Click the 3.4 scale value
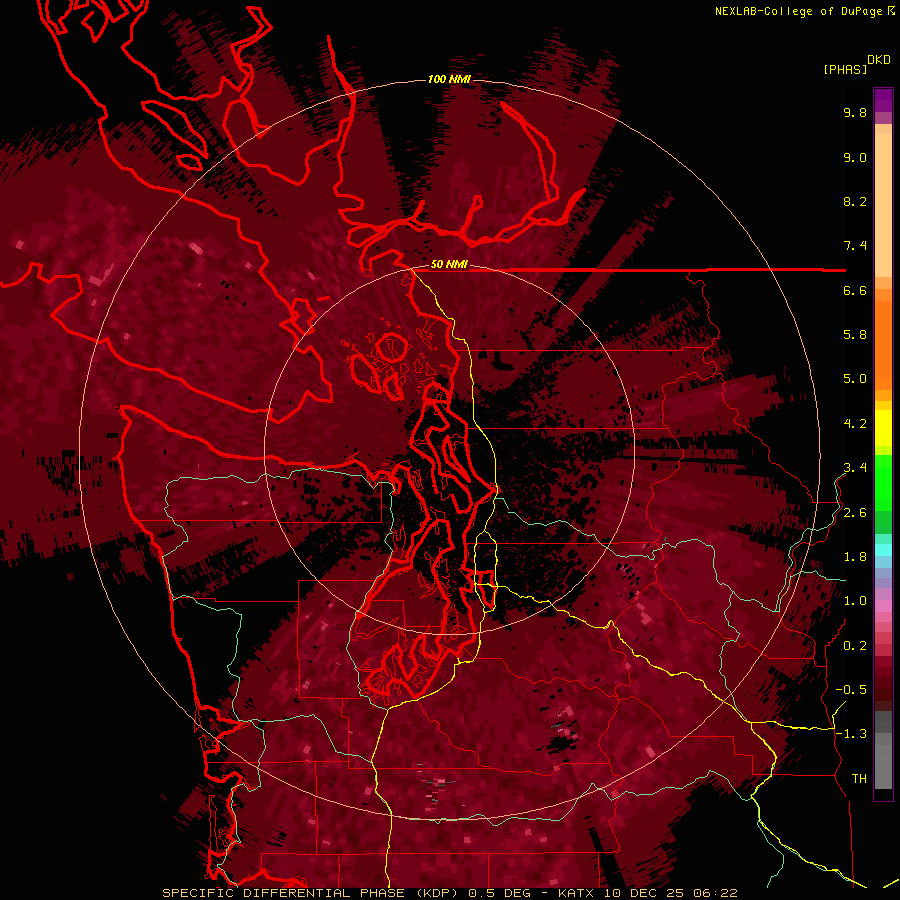 (x=855, y=468)
